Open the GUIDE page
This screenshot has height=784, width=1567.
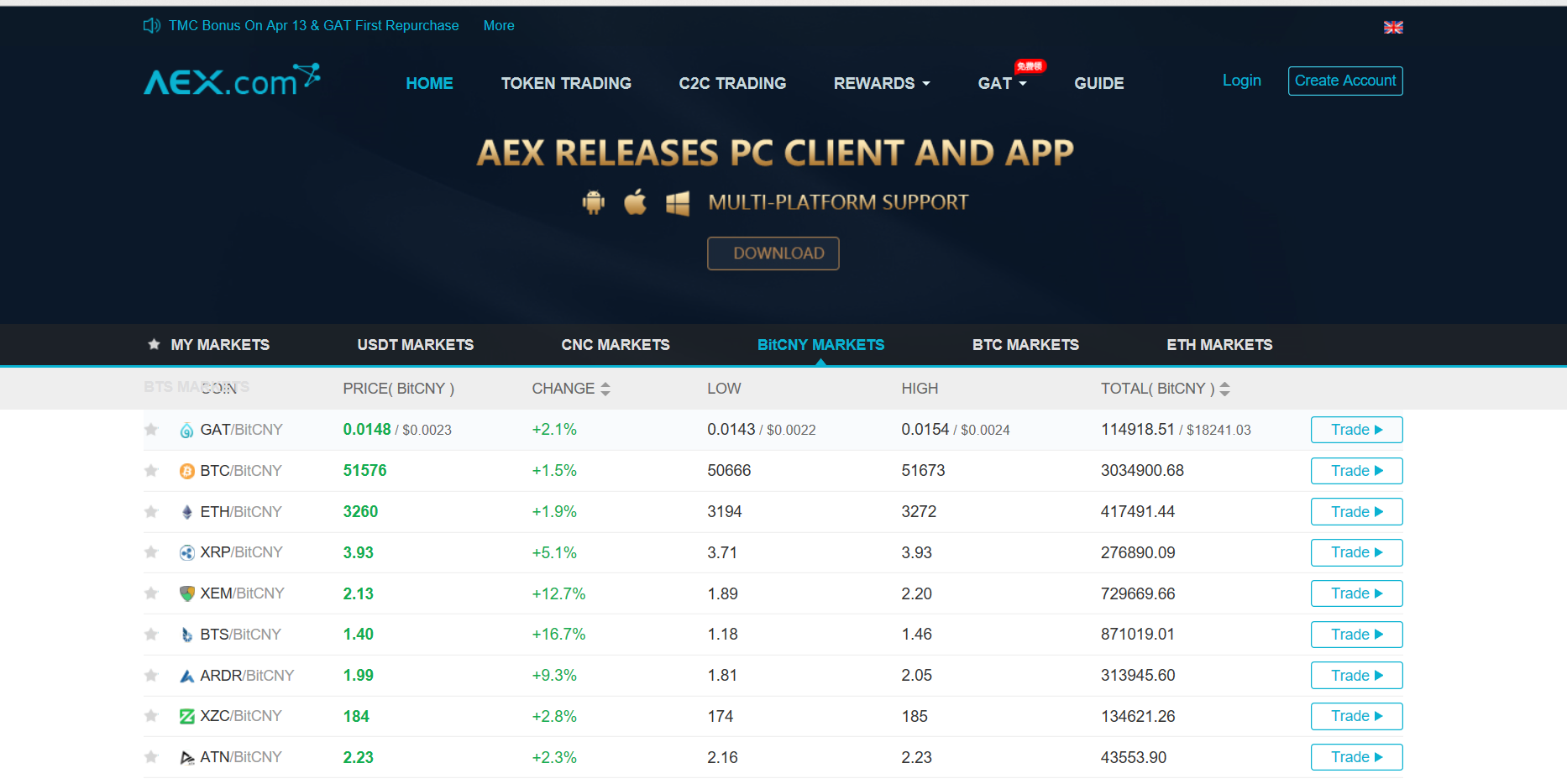(x=1098, y=83)
